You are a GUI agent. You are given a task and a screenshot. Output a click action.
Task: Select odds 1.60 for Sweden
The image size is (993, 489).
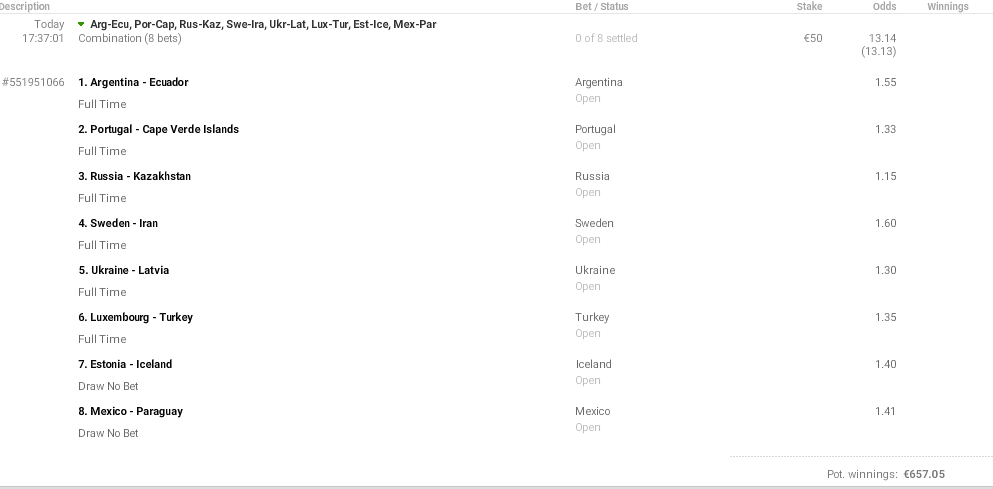click(x=885, y=223)
